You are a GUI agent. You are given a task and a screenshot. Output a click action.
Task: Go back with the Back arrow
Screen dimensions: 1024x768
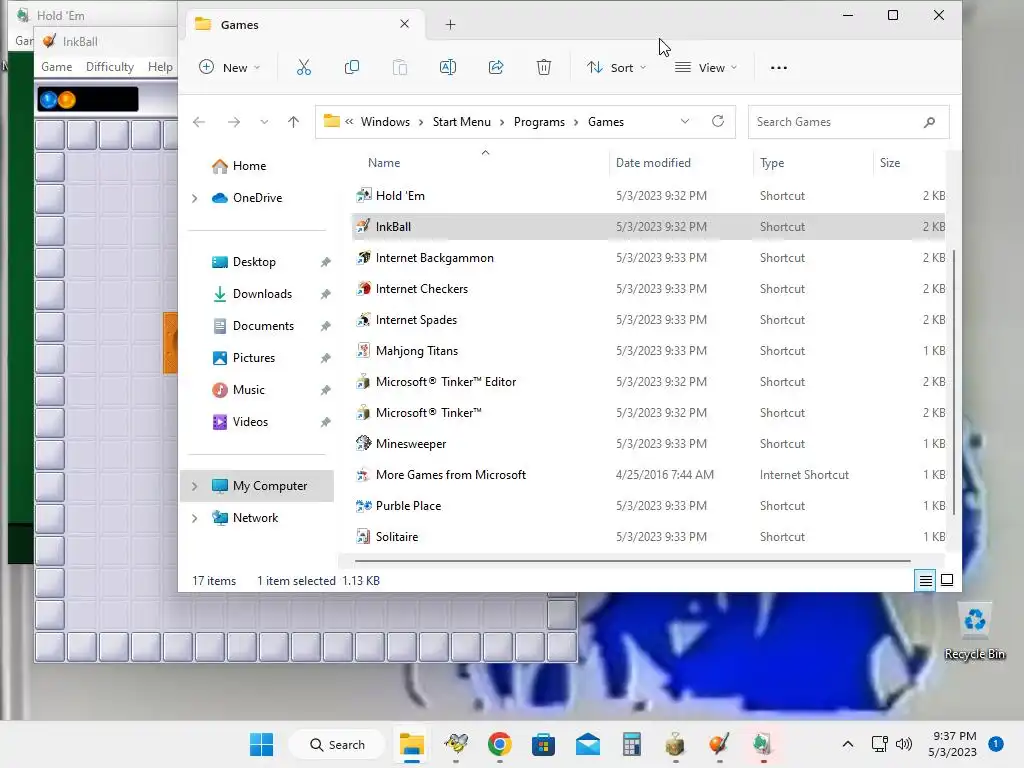coord(199,121)
